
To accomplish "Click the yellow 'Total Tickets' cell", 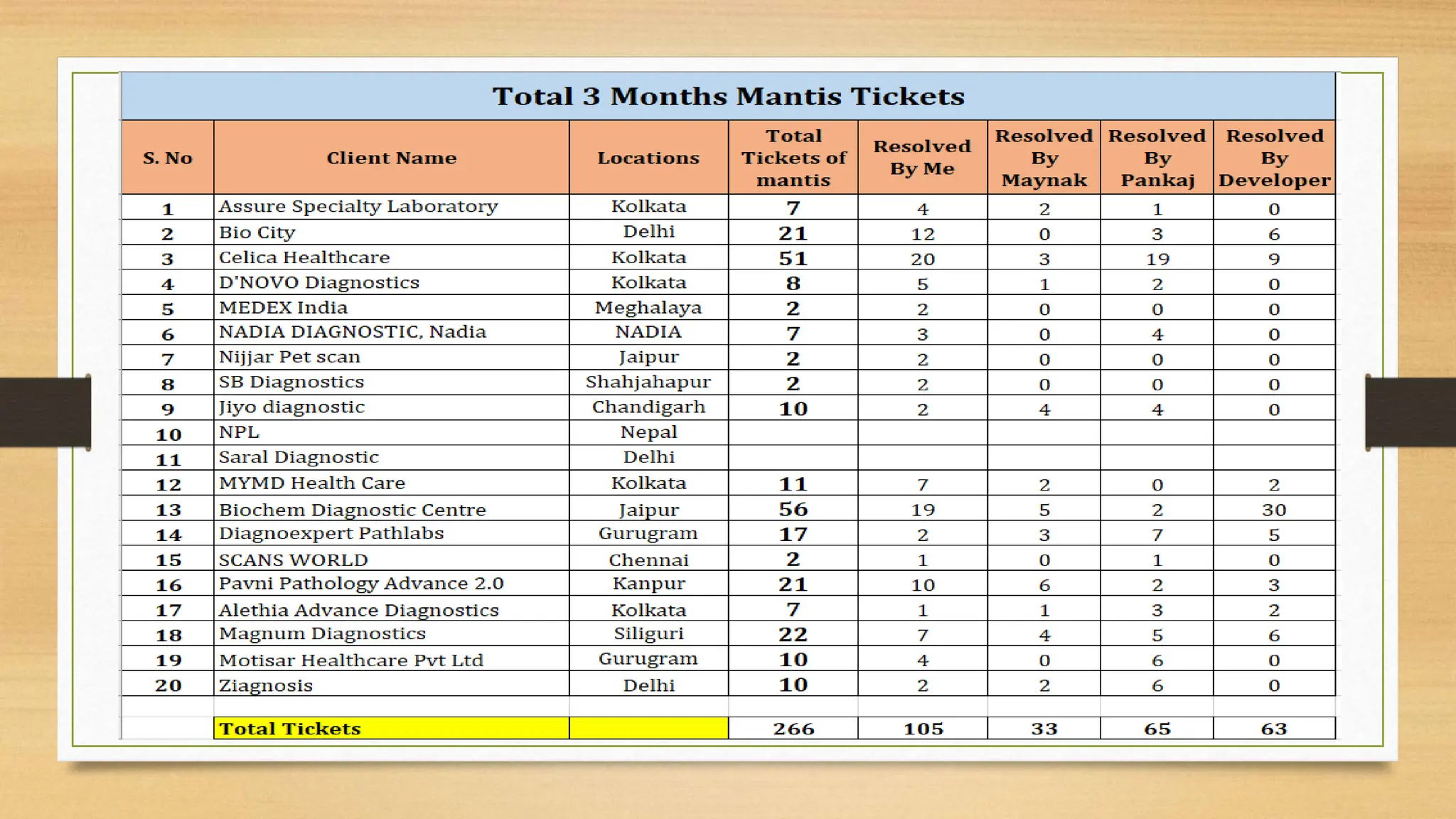I will tap(290, 729).
